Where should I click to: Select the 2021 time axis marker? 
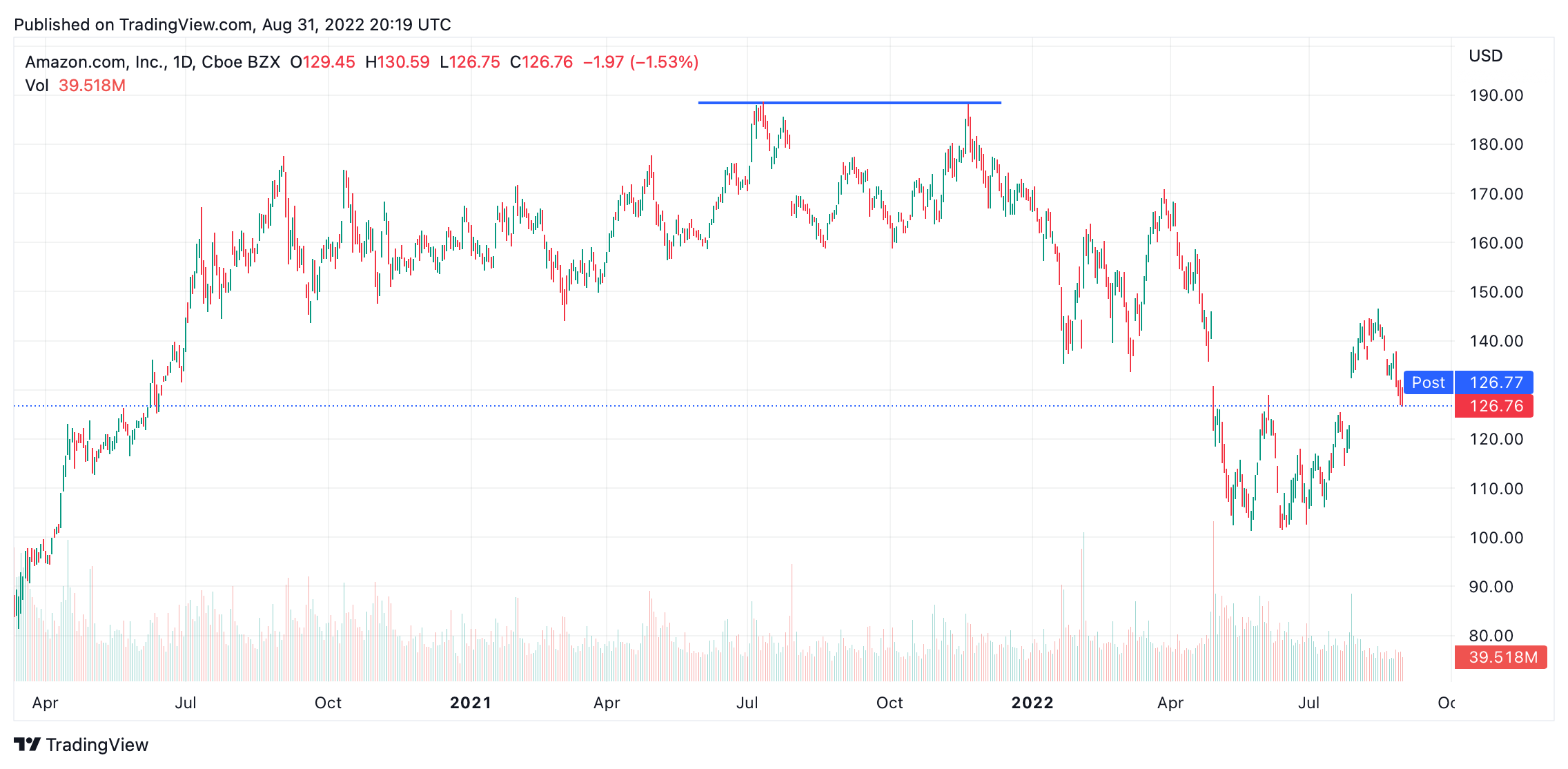coord(471,703)
